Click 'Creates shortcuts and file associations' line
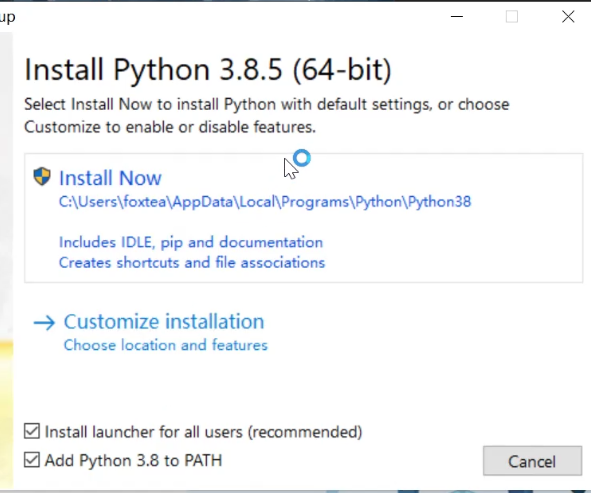 coord(192,263)
